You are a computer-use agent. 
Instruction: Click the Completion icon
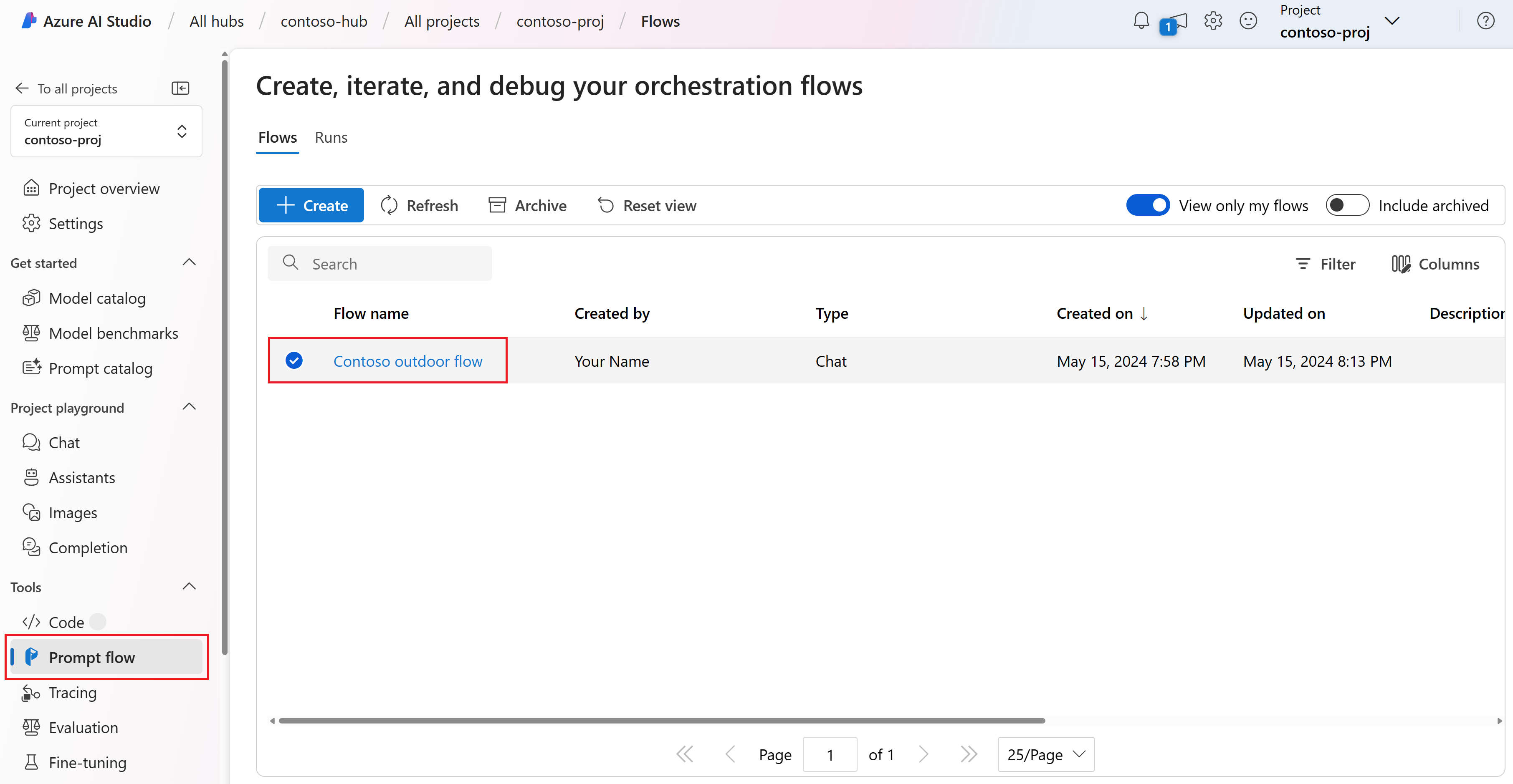click(x=31, y=547)
